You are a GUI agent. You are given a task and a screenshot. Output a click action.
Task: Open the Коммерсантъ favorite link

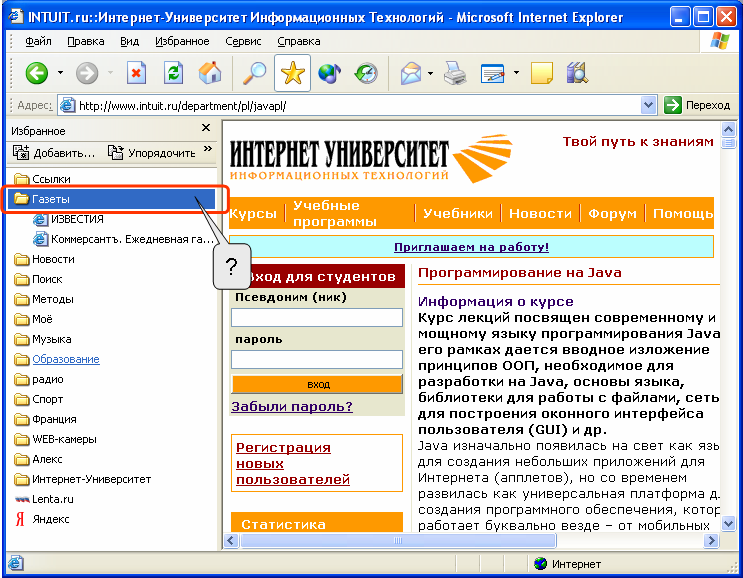(x=124, y=239)
